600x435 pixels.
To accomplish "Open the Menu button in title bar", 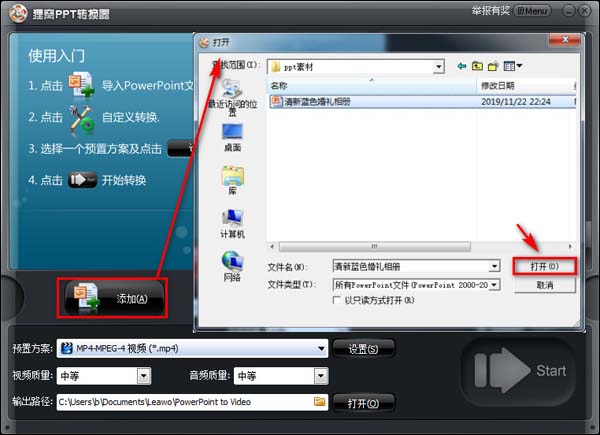I will point(532,11).
